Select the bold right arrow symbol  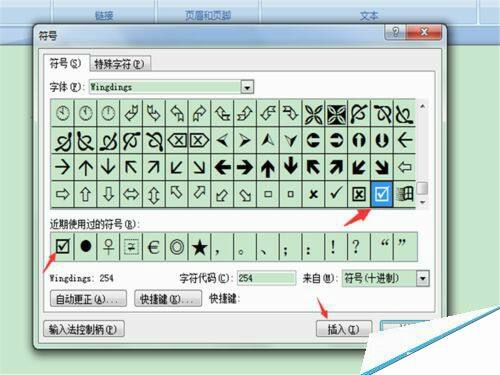click(x=245, y=167)
